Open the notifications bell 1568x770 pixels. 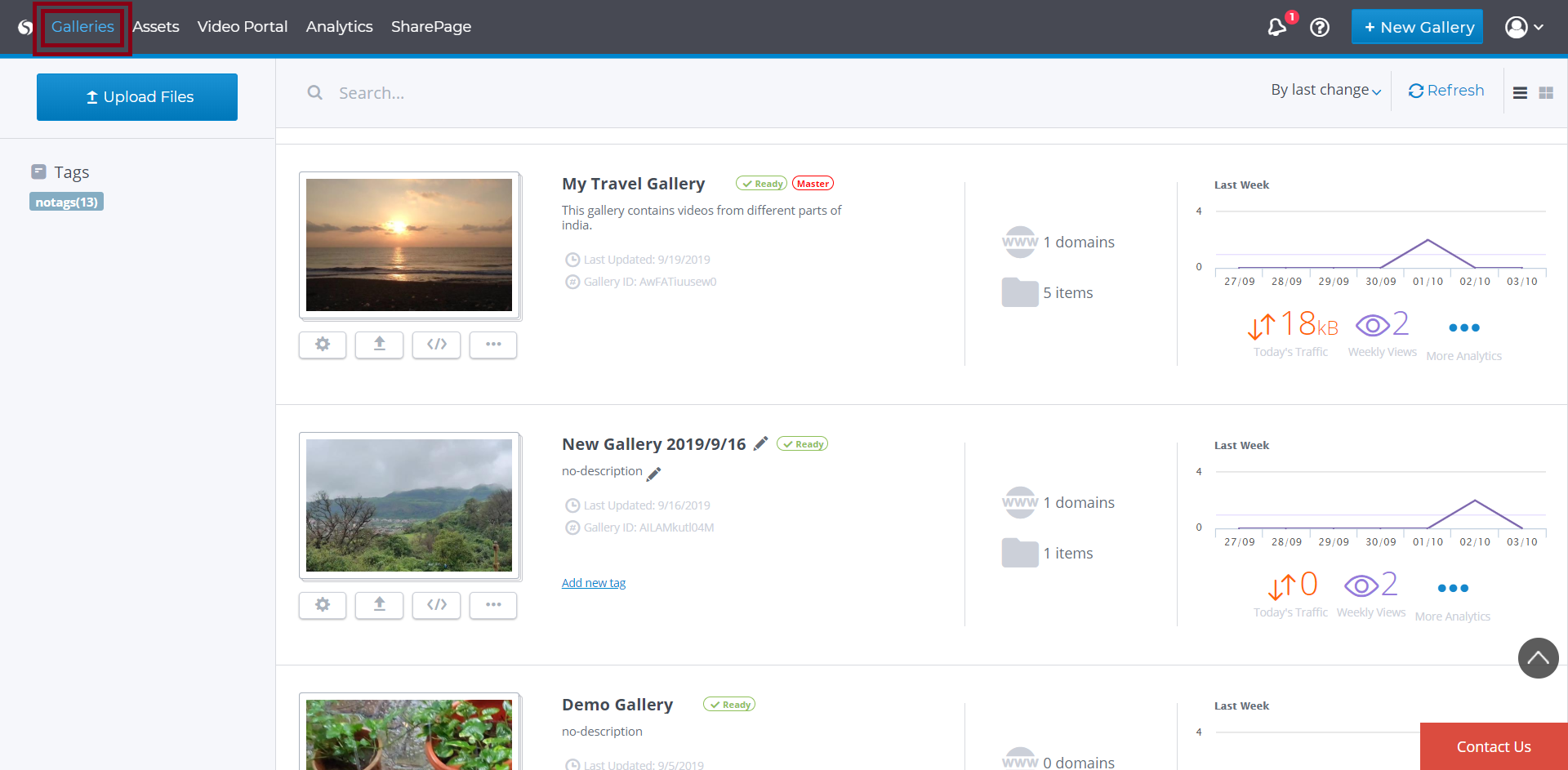point(1276,27)
